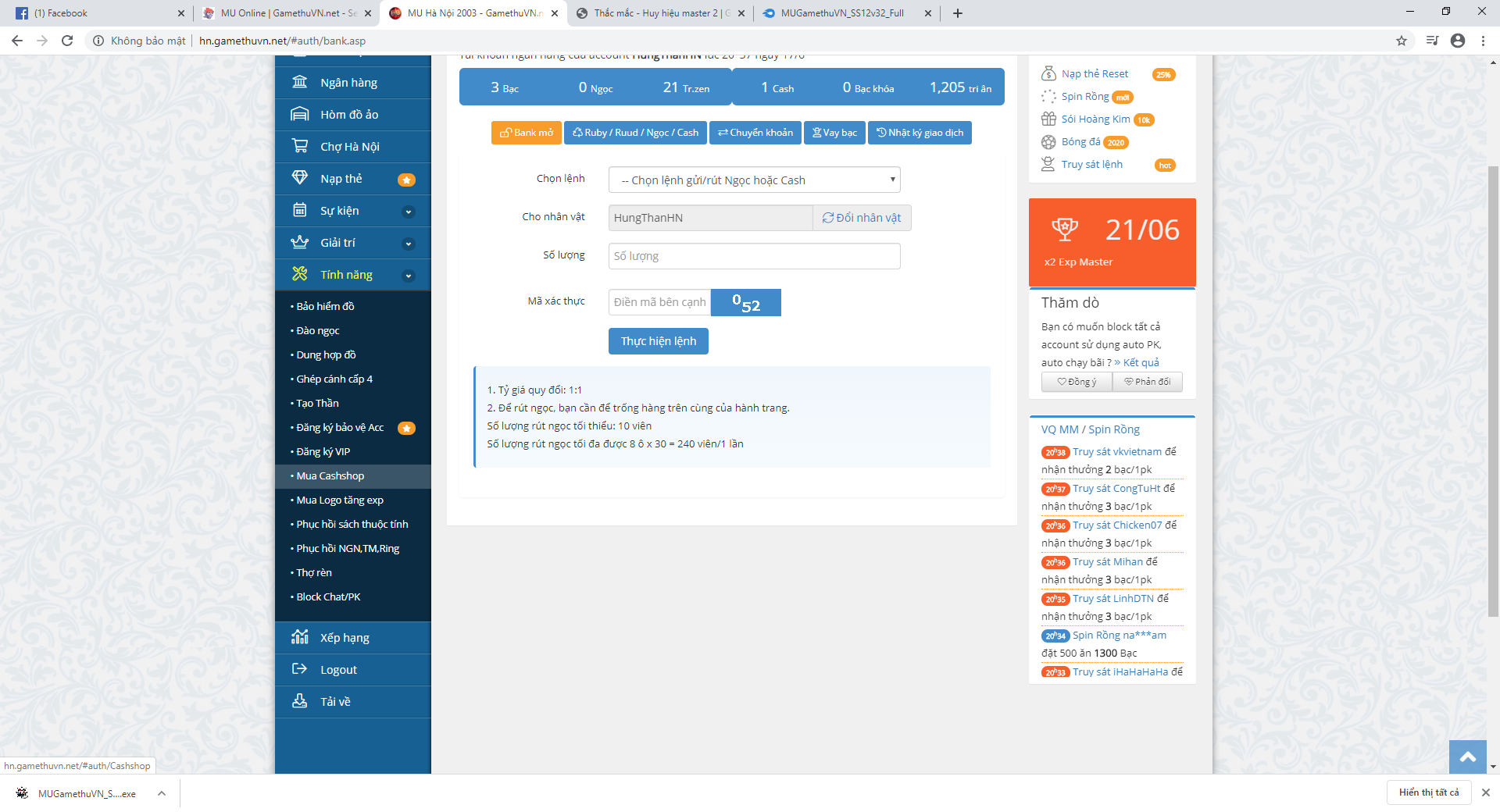The width and height of the screenshot is (1500, 812).
Task: Click the Logout arrow icon
Action: click(x=299, y=669)
